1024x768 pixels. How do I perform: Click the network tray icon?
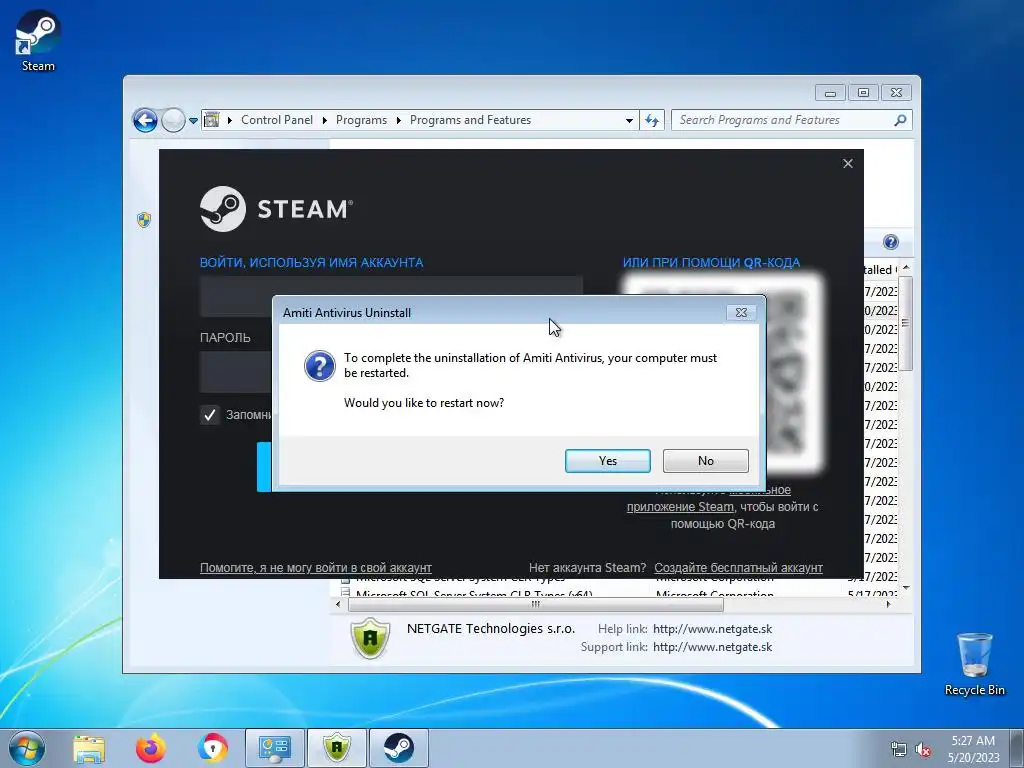click(899, 750)
